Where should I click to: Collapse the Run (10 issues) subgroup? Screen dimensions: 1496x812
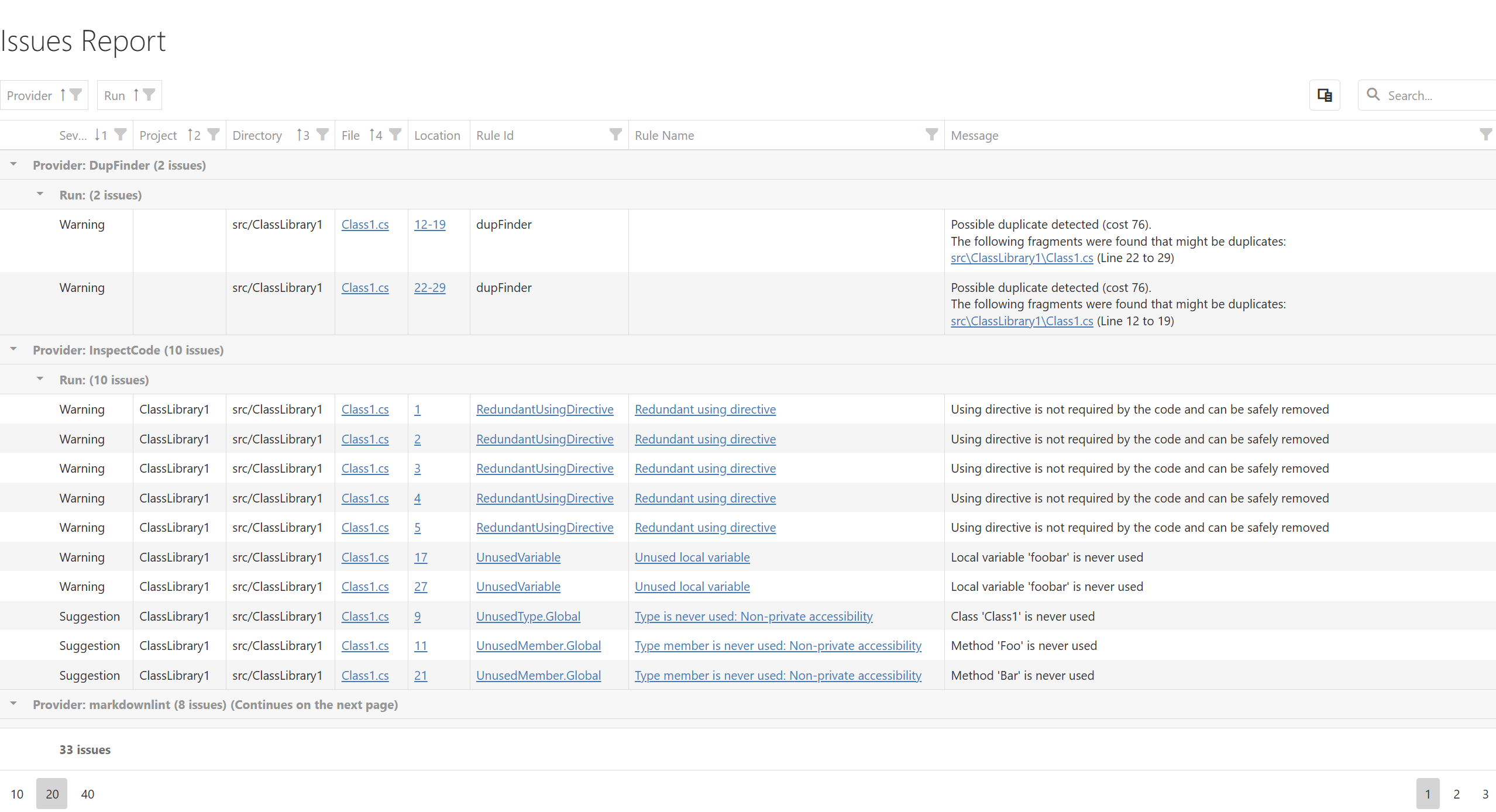(40, 379)
